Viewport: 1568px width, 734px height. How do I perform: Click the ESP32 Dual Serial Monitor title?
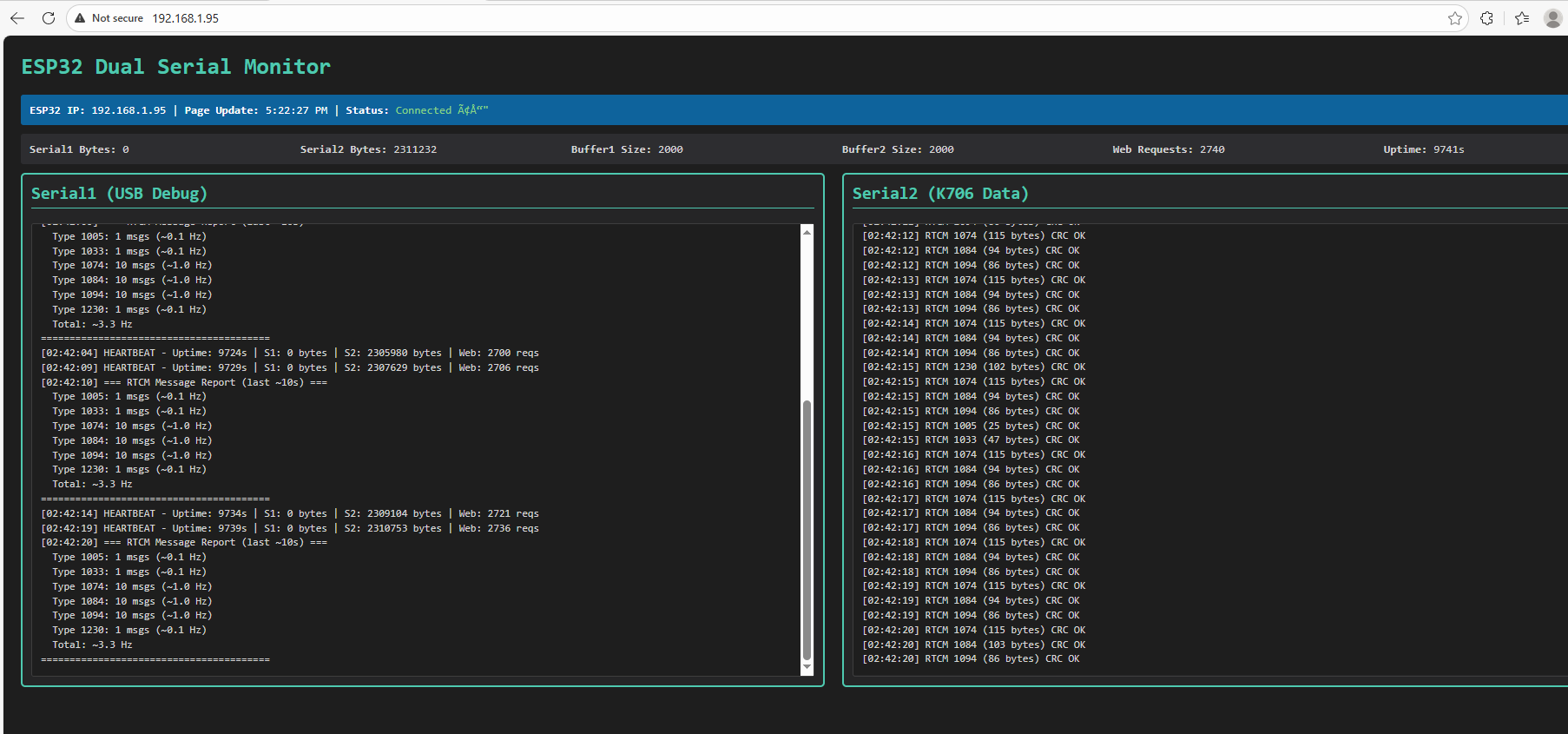tap(175, 67)
